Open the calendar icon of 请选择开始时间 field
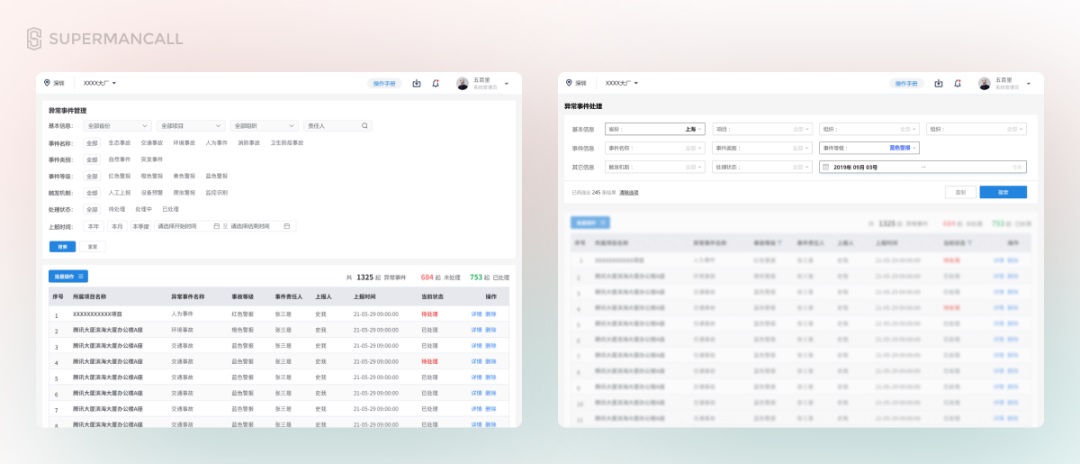The width and height of the screenshot is (1080, 464). 216,226
